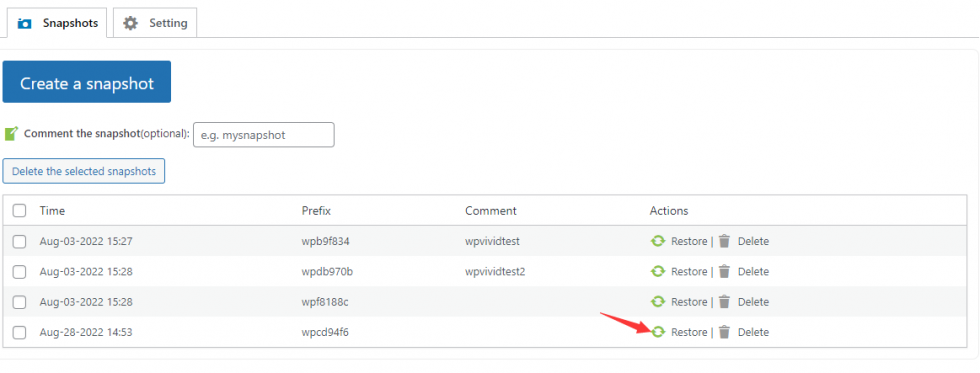Focus the snapshot comment input field

[x=264, y=134]
